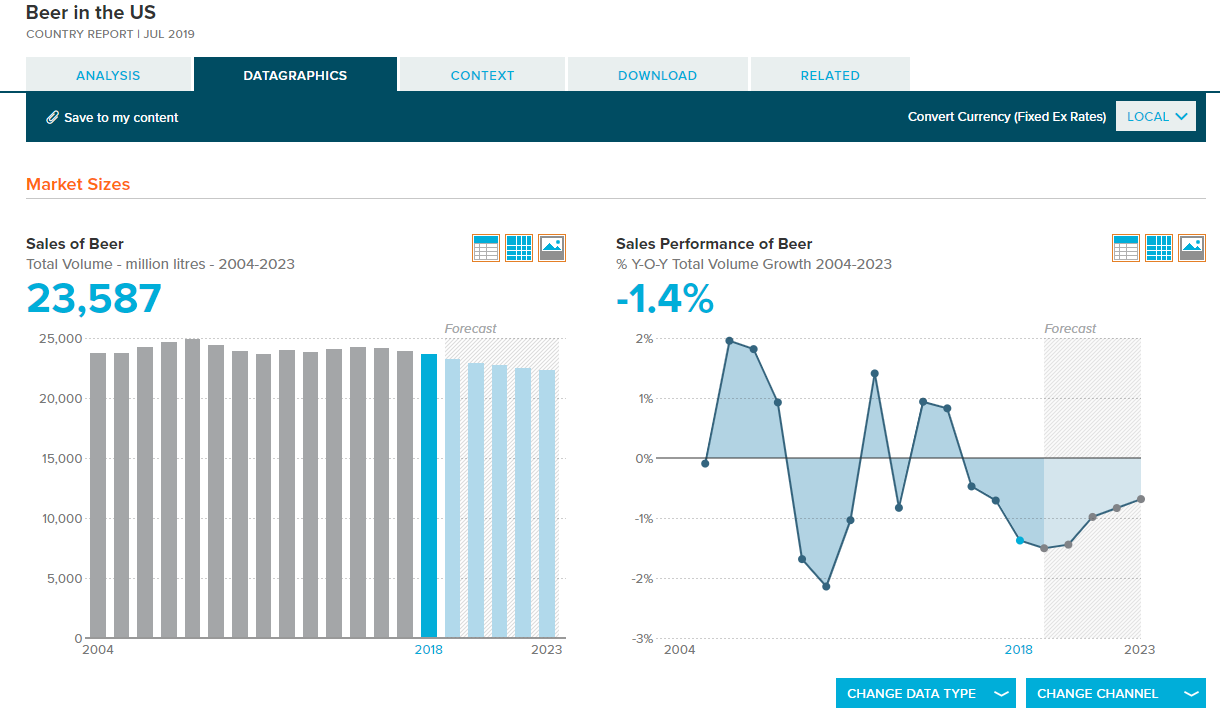Click image export icon for Sales of Beer
This screenshot has height=716, width=1220.
click(552, 248)
